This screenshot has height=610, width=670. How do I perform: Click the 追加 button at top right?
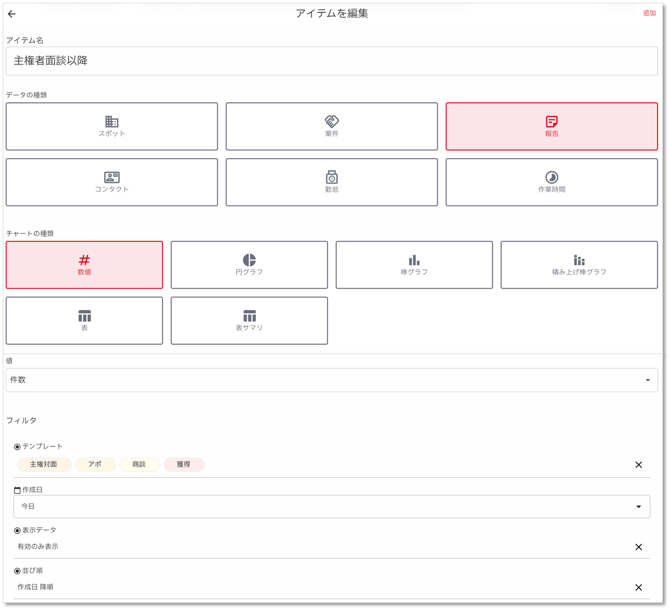pos(649,13)
